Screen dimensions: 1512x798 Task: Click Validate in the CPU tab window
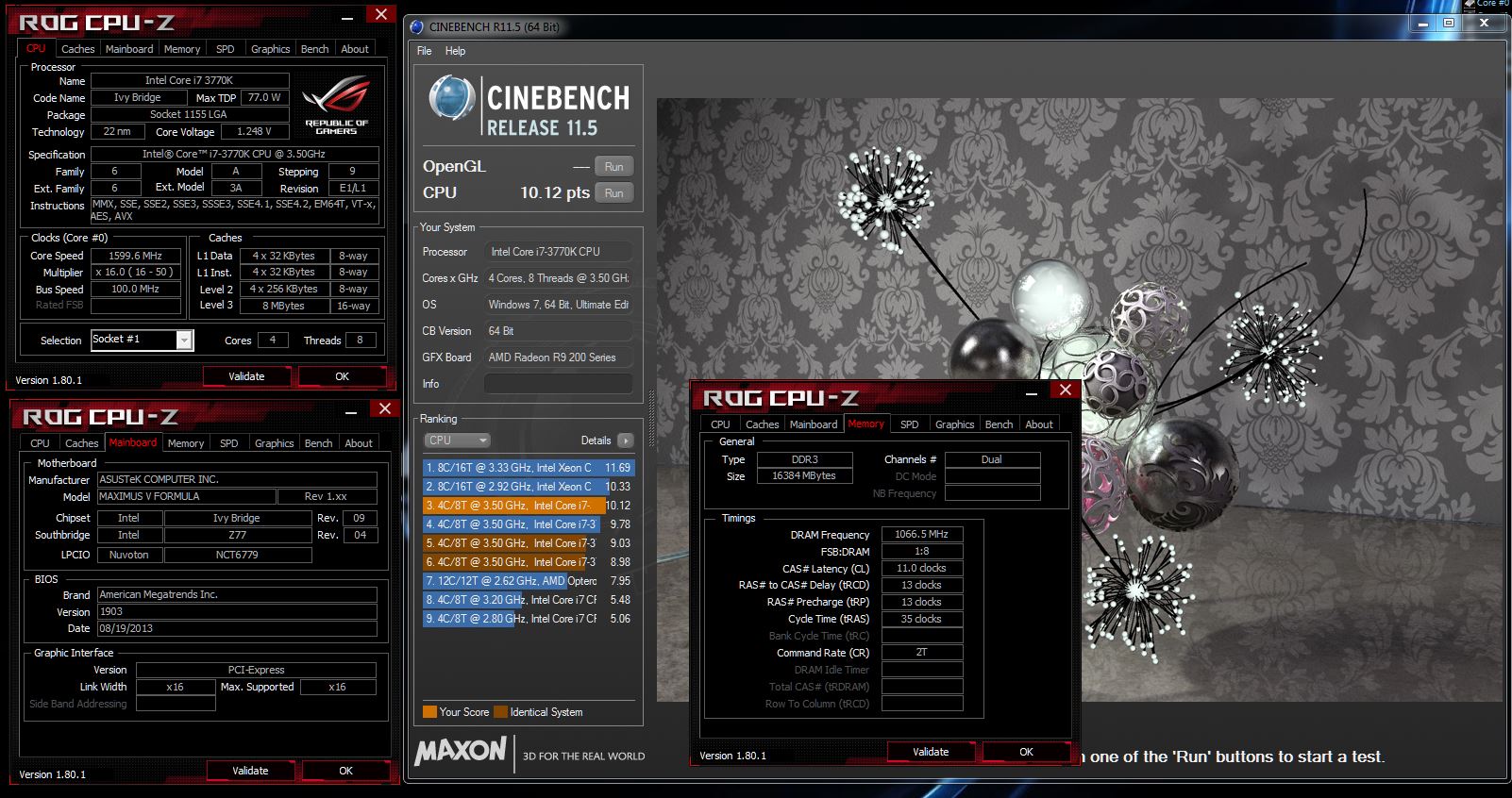246,376
